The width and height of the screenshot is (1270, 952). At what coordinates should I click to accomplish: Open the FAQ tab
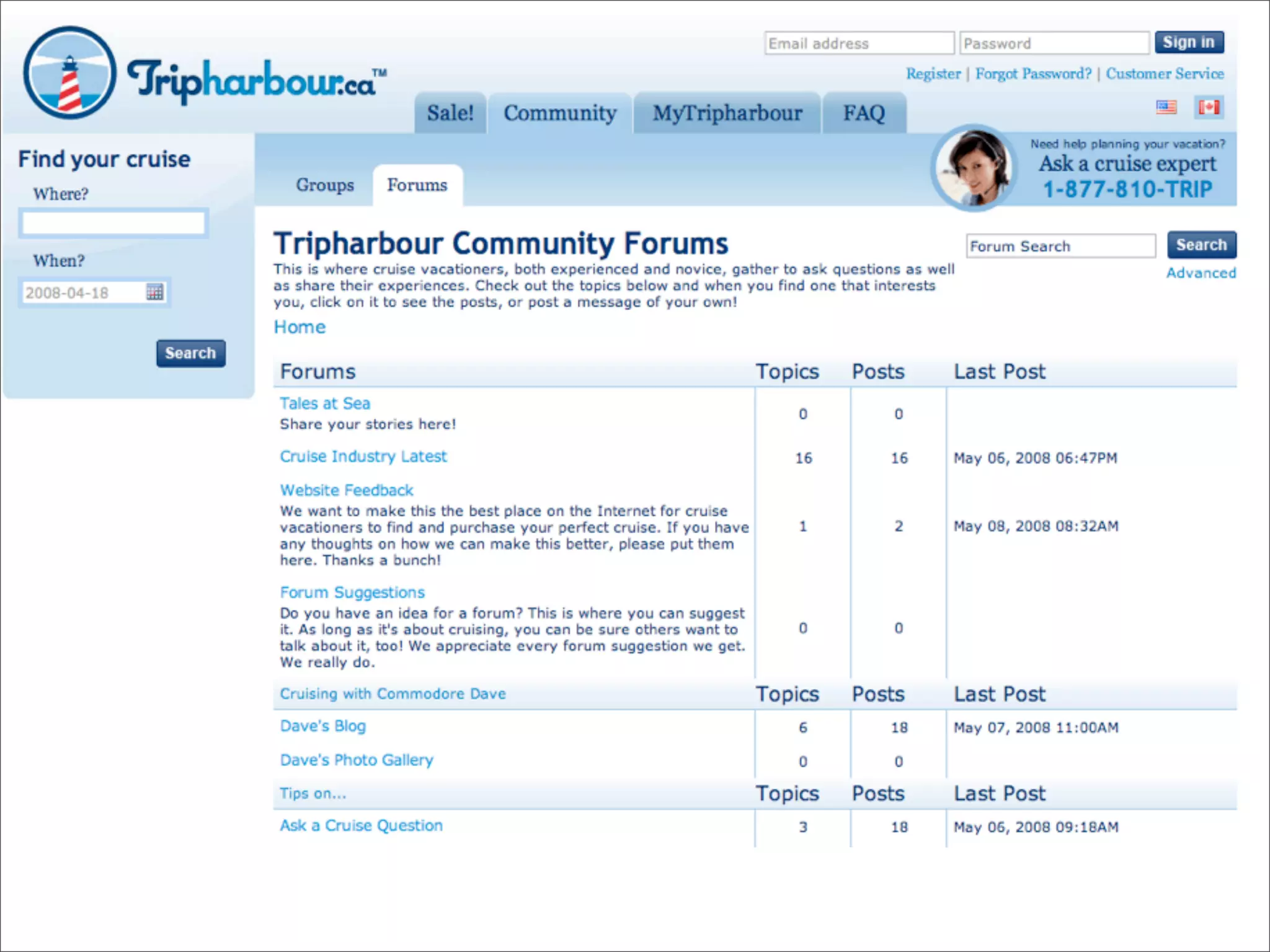tap(864, 113)
